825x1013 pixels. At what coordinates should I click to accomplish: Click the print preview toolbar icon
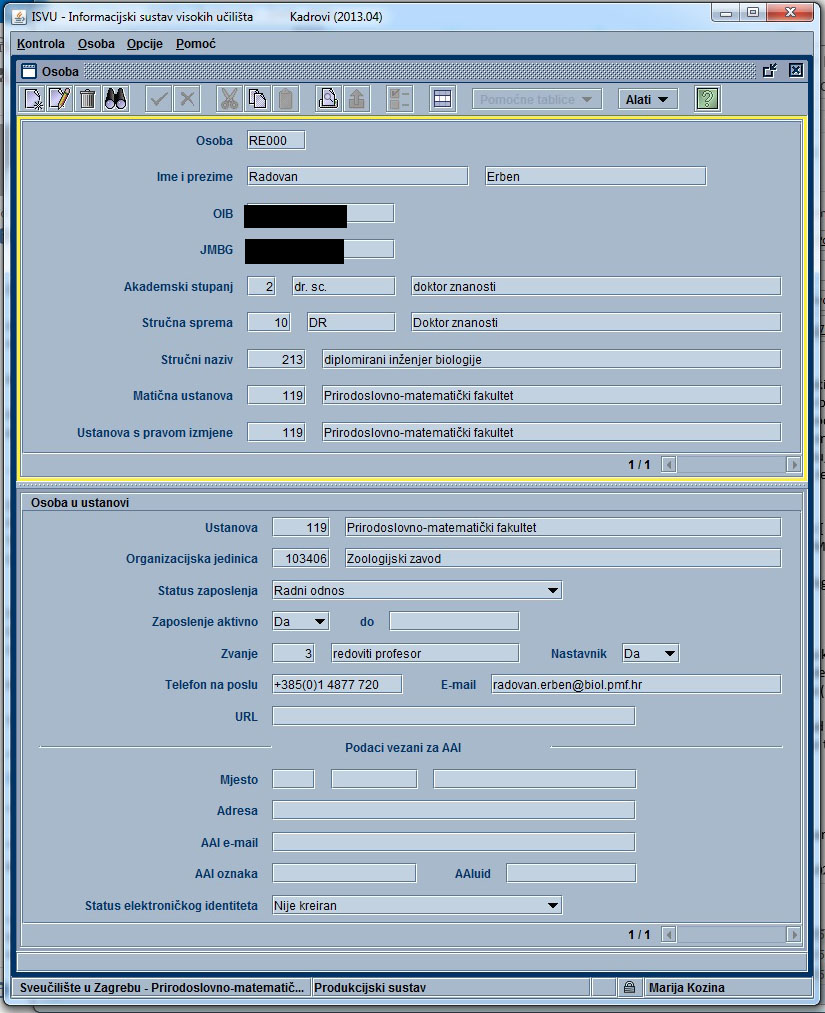click(x=328, y=99)
